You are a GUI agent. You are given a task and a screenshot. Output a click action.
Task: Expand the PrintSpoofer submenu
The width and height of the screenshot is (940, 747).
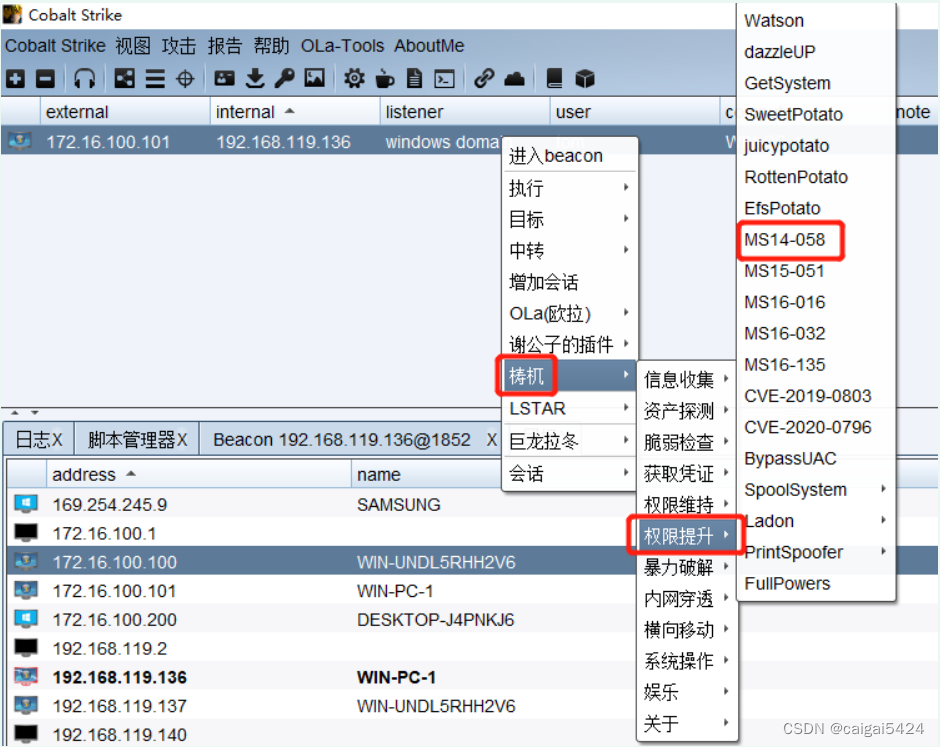pos(816,552)
